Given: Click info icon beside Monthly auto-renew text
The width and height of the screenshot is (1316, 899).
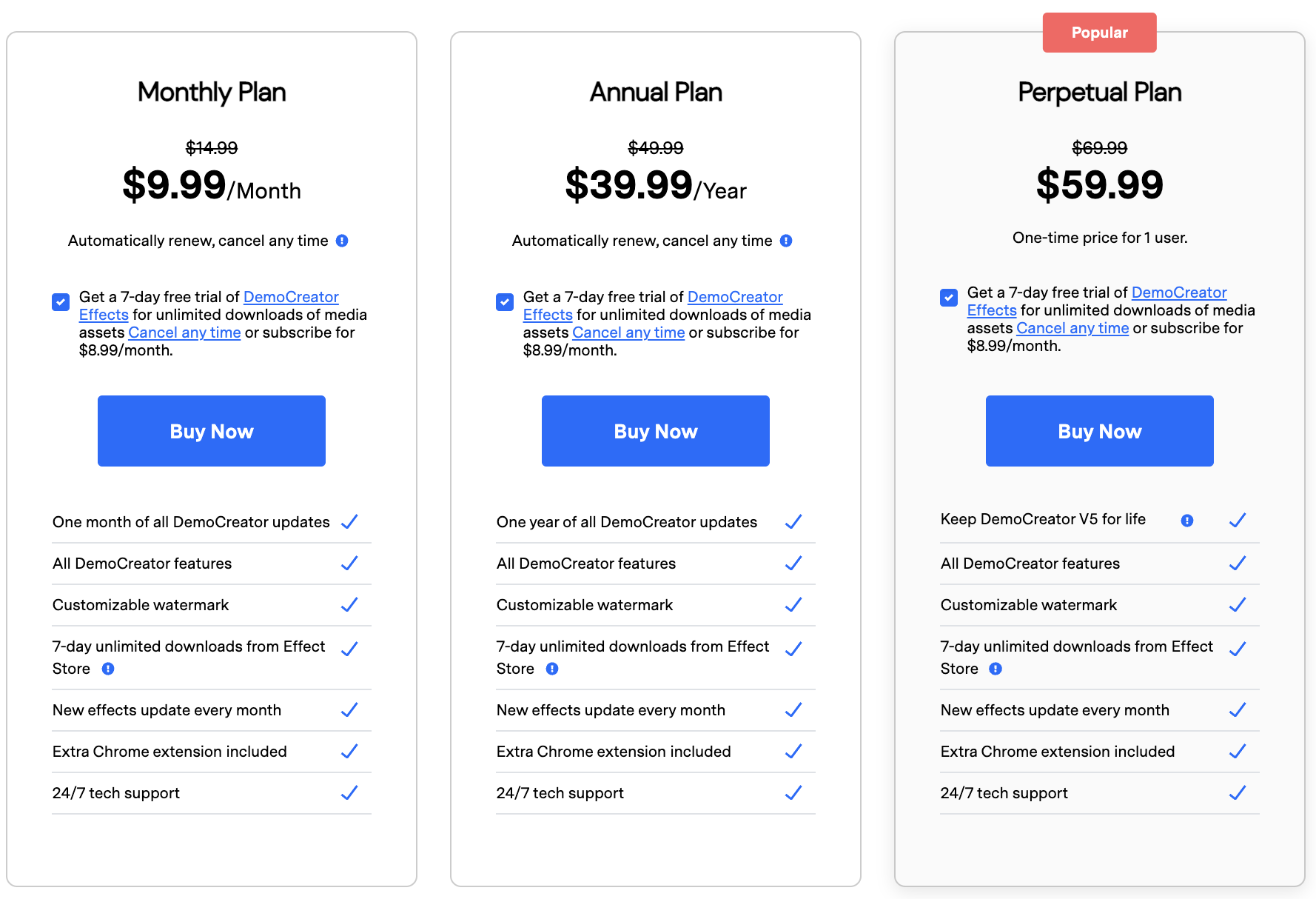Looking at the screenshot, I should tap(342, 241).
